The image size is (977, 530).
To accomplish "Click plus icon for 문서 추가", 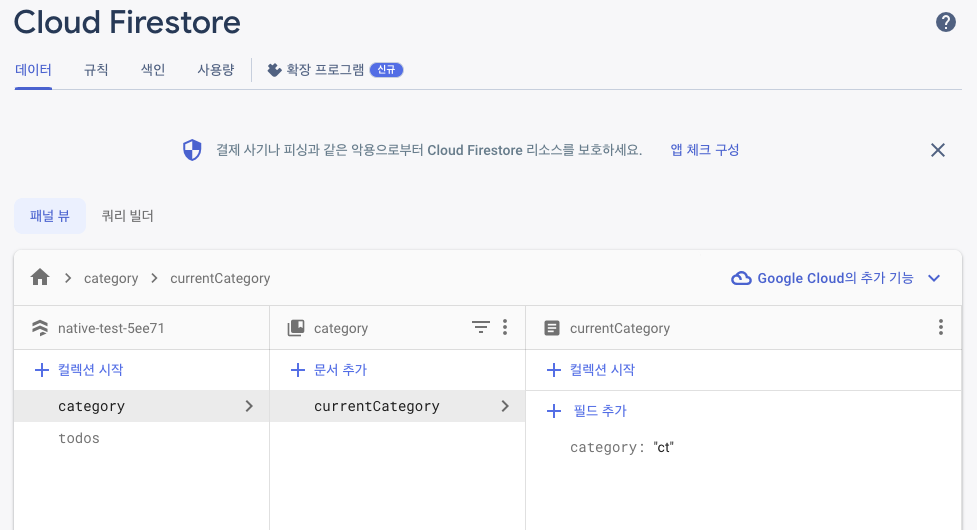I will (298, 370).
